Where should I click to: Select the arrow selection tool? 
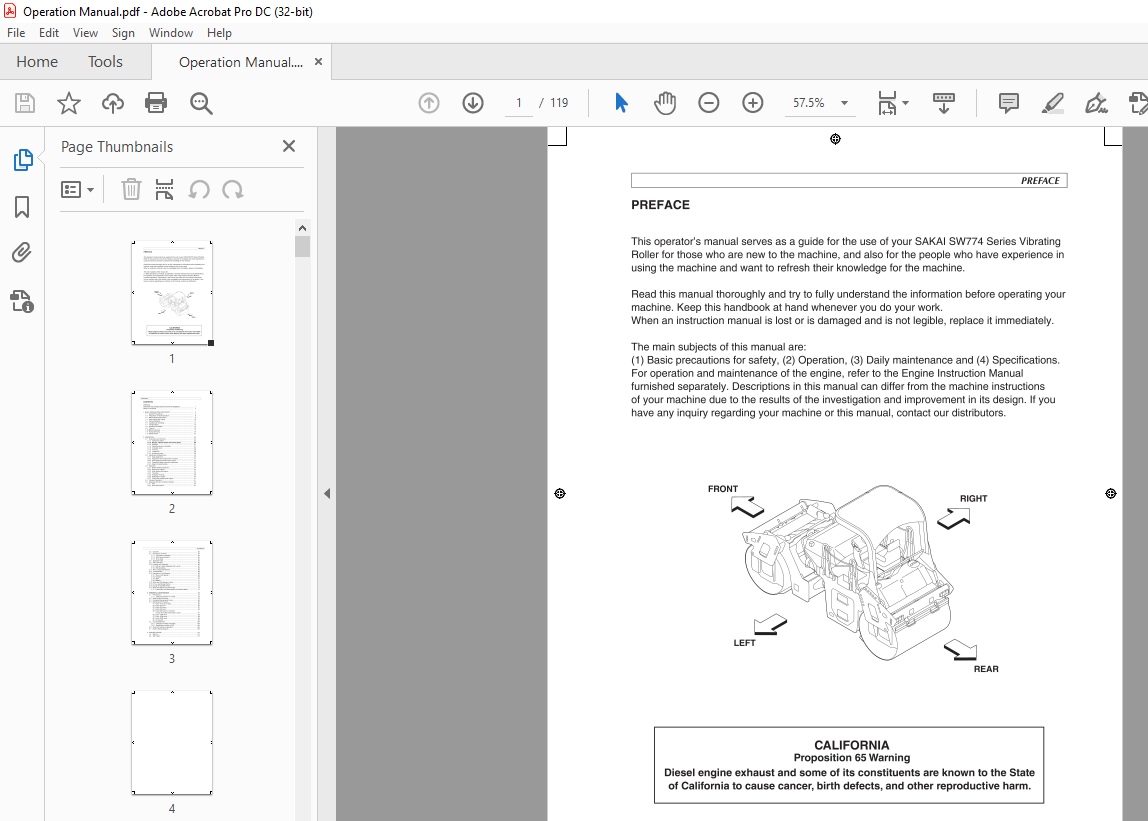click(622, 103)
